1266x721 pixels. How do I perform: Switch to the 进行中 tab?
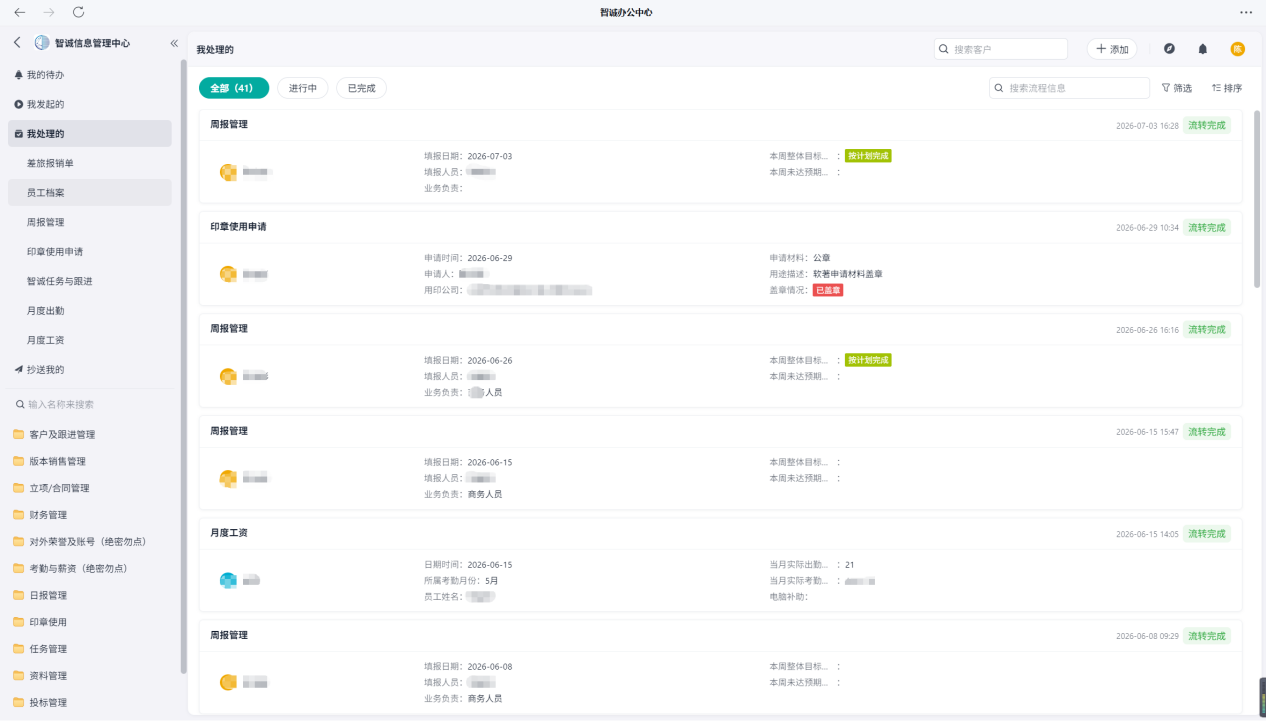tap(303, 88)
